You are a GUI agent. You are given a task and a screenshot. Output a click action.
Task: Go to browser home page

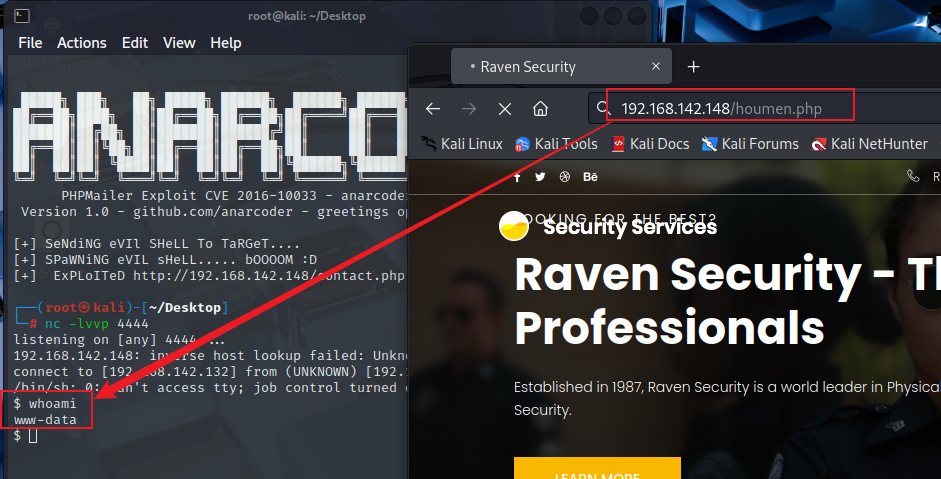click(540, 109)
